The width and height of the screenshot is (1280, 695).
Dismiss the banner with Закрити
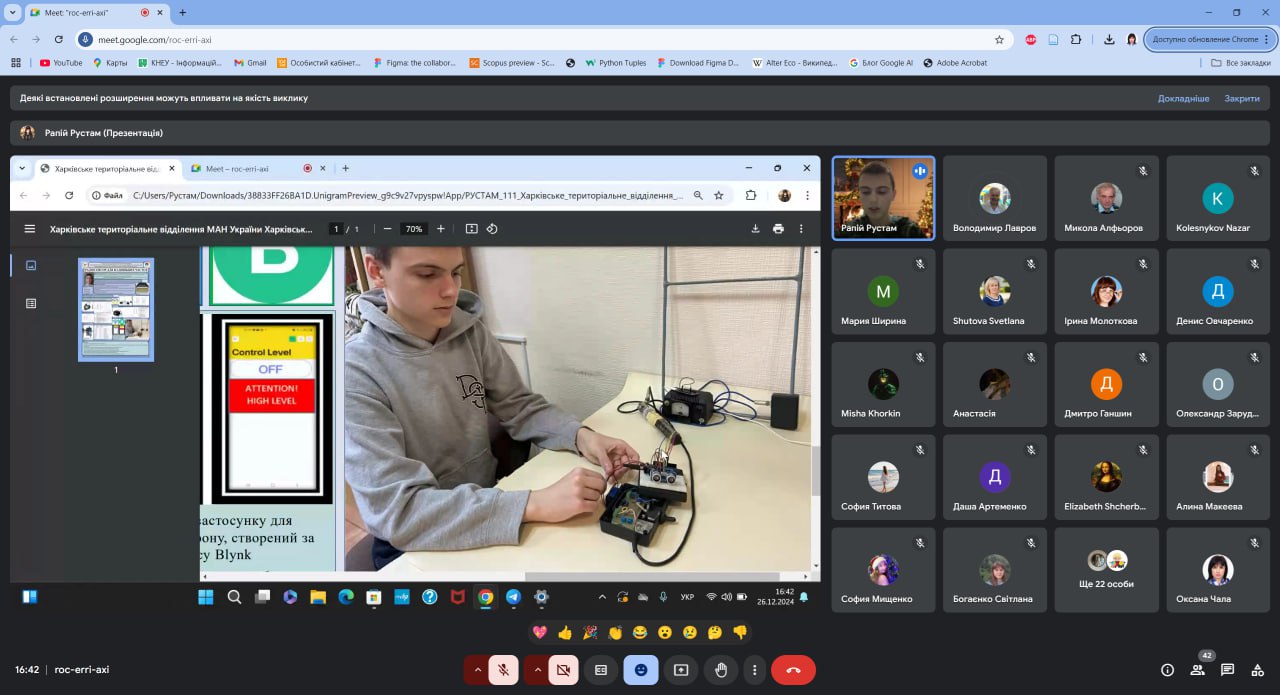(x=1242, y=98)
